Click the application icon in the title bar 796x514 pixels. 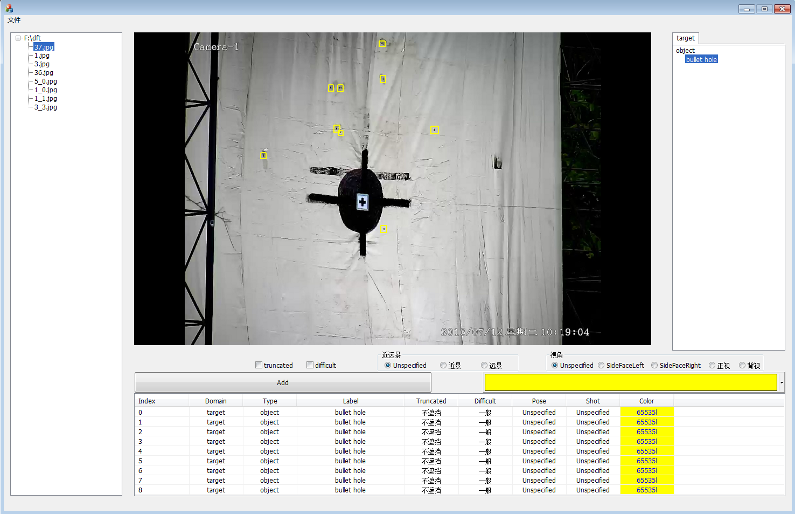pyautogui.click(x=9, y=8)
